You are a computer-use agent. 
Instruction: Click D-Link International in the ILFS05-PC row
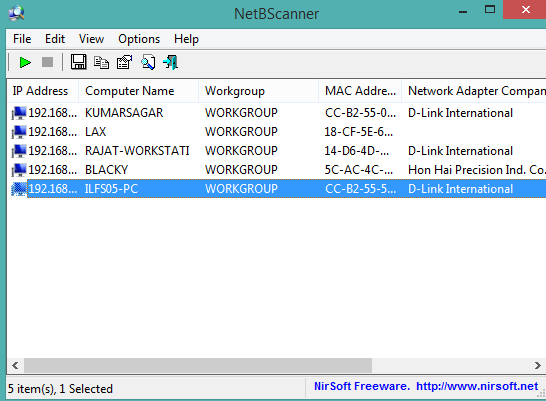(460, 189)
